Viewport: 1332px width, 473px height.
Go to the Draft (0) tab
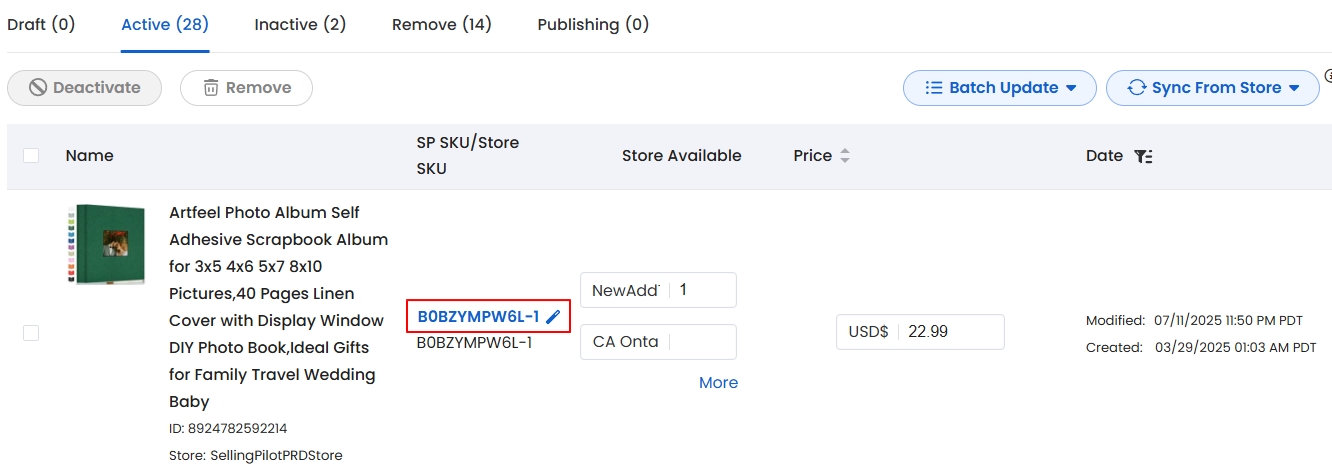(41, 24)
